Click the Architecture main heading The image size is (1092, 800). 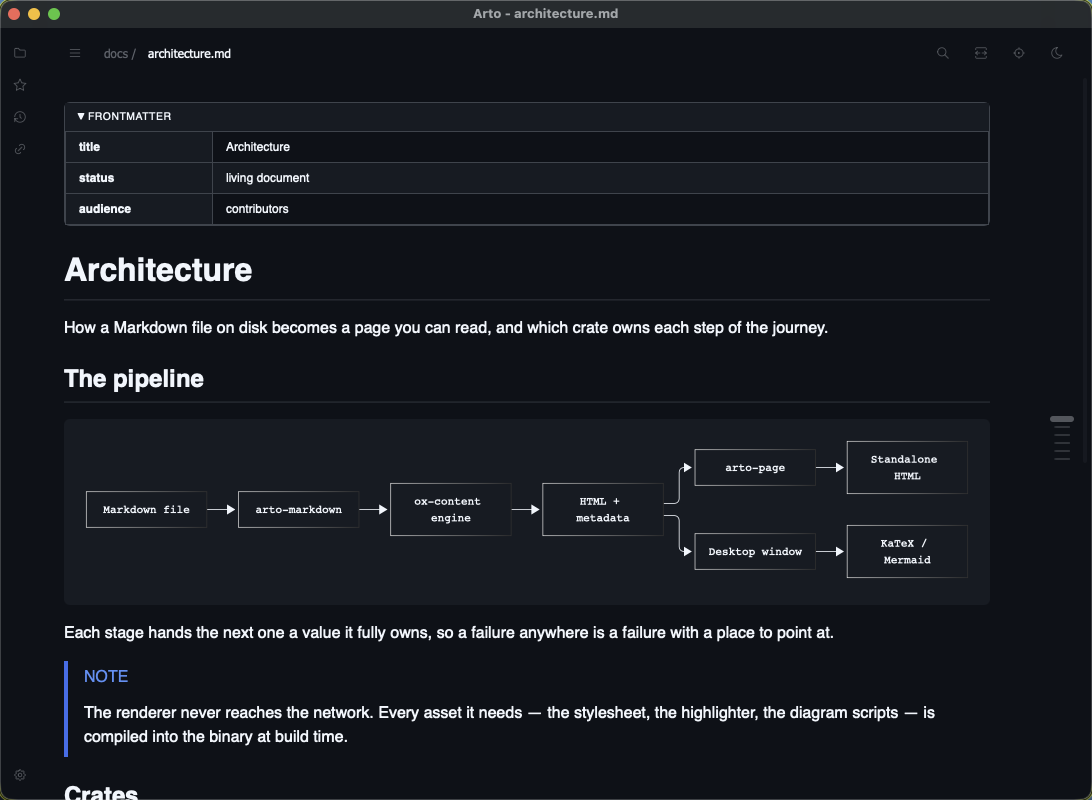(x=158, y=270)
